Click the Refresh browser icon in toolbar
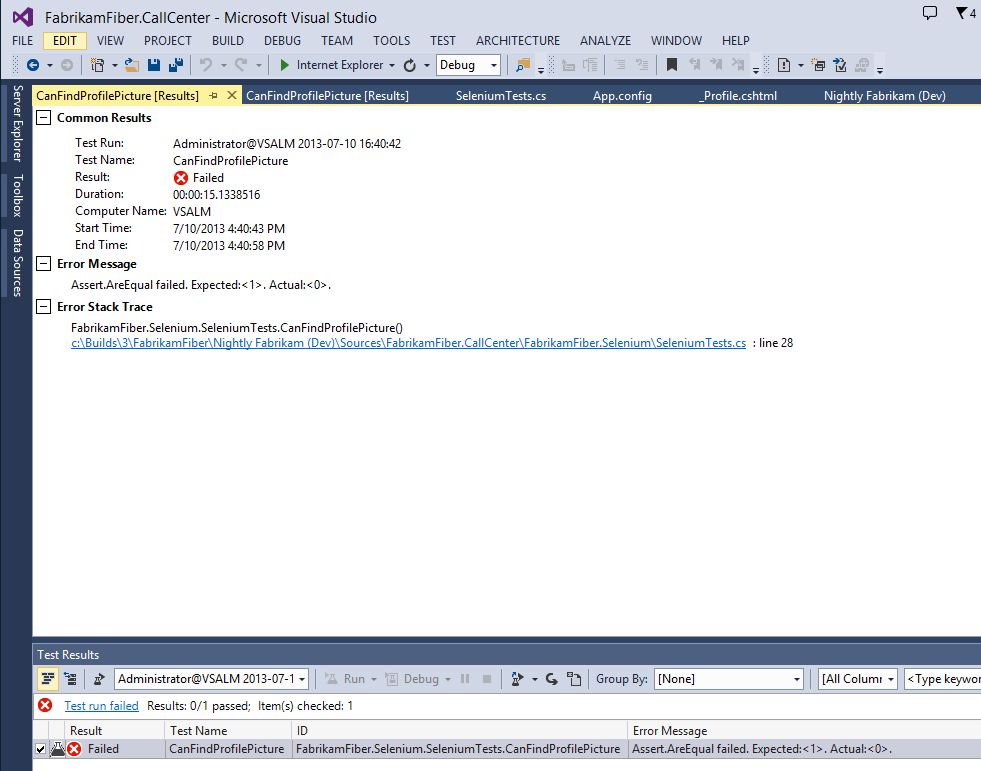This screenshot has height=771, width=981. [x=410, y=65]
